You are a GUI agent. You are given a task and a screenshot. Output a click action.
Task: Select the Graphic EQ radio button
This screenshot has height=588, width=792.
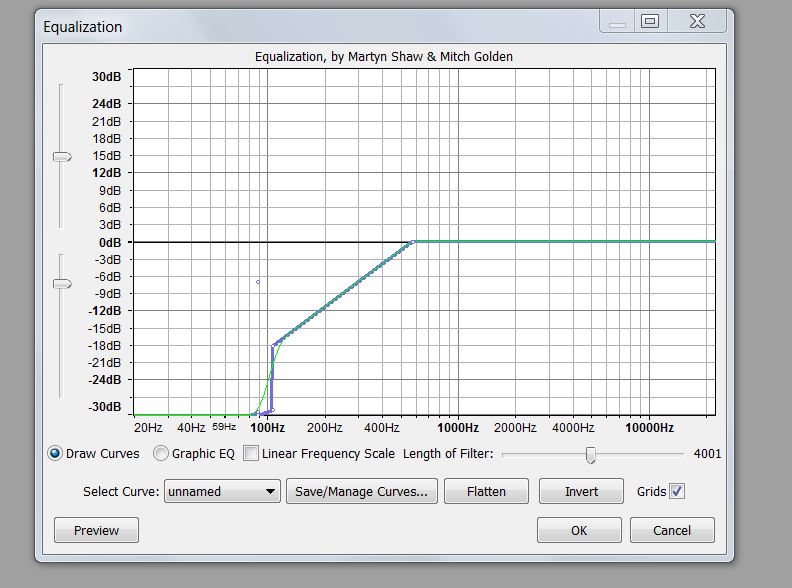click(x=161, y=453)
